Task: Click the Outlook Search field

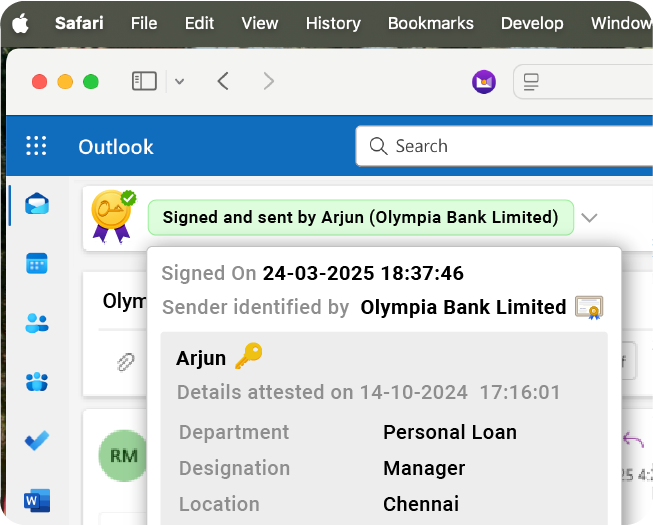Action: 504,146
